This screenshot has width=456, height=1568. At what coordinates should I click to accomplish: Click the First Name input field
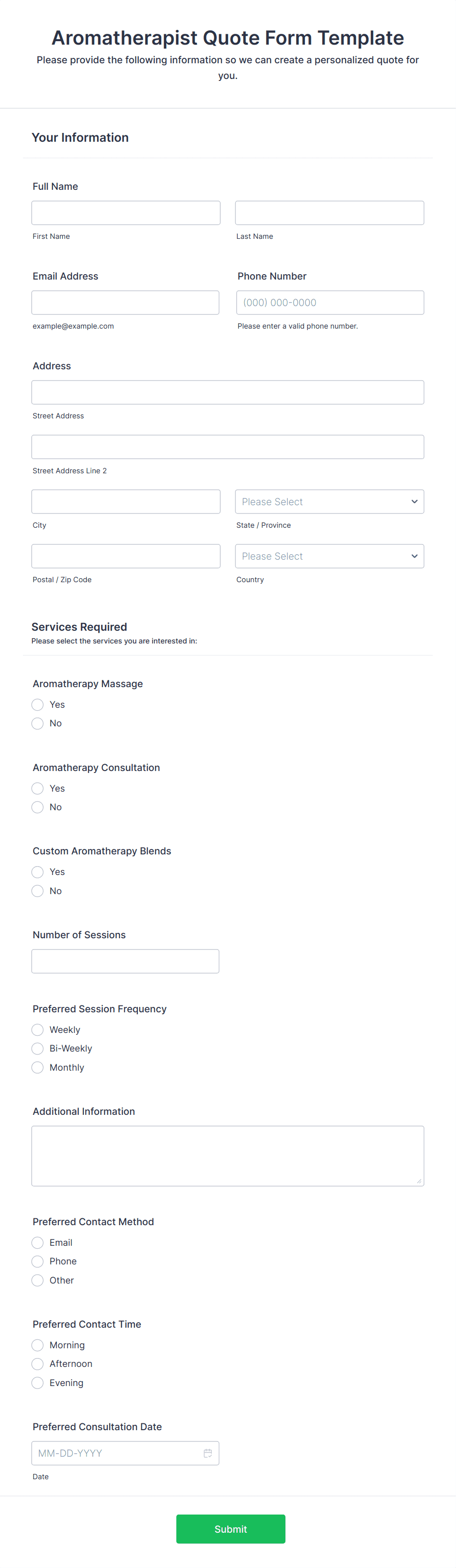[x=126, y=213]
